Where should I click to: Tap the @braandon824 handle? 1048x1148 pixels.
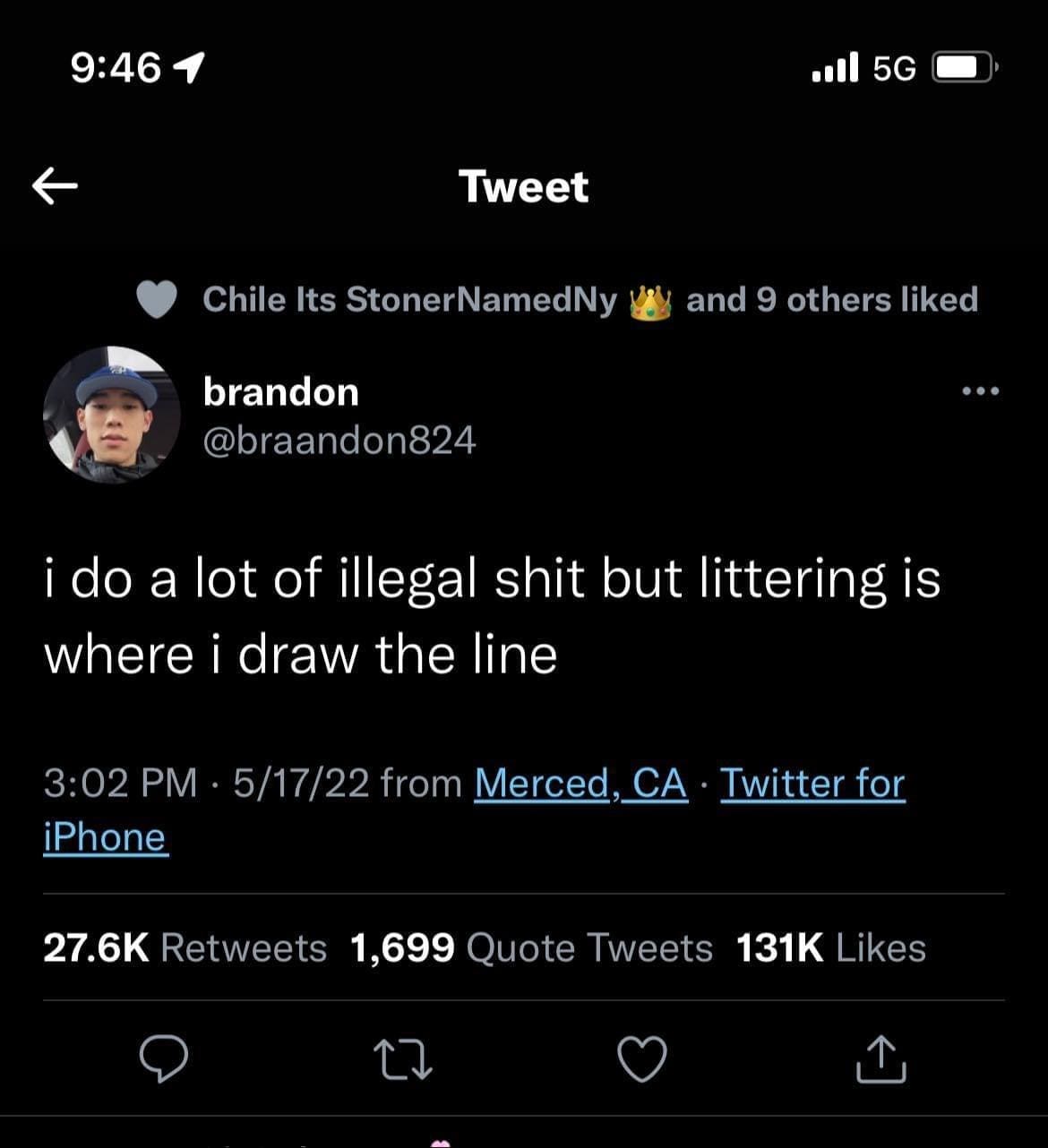(339, 440)
